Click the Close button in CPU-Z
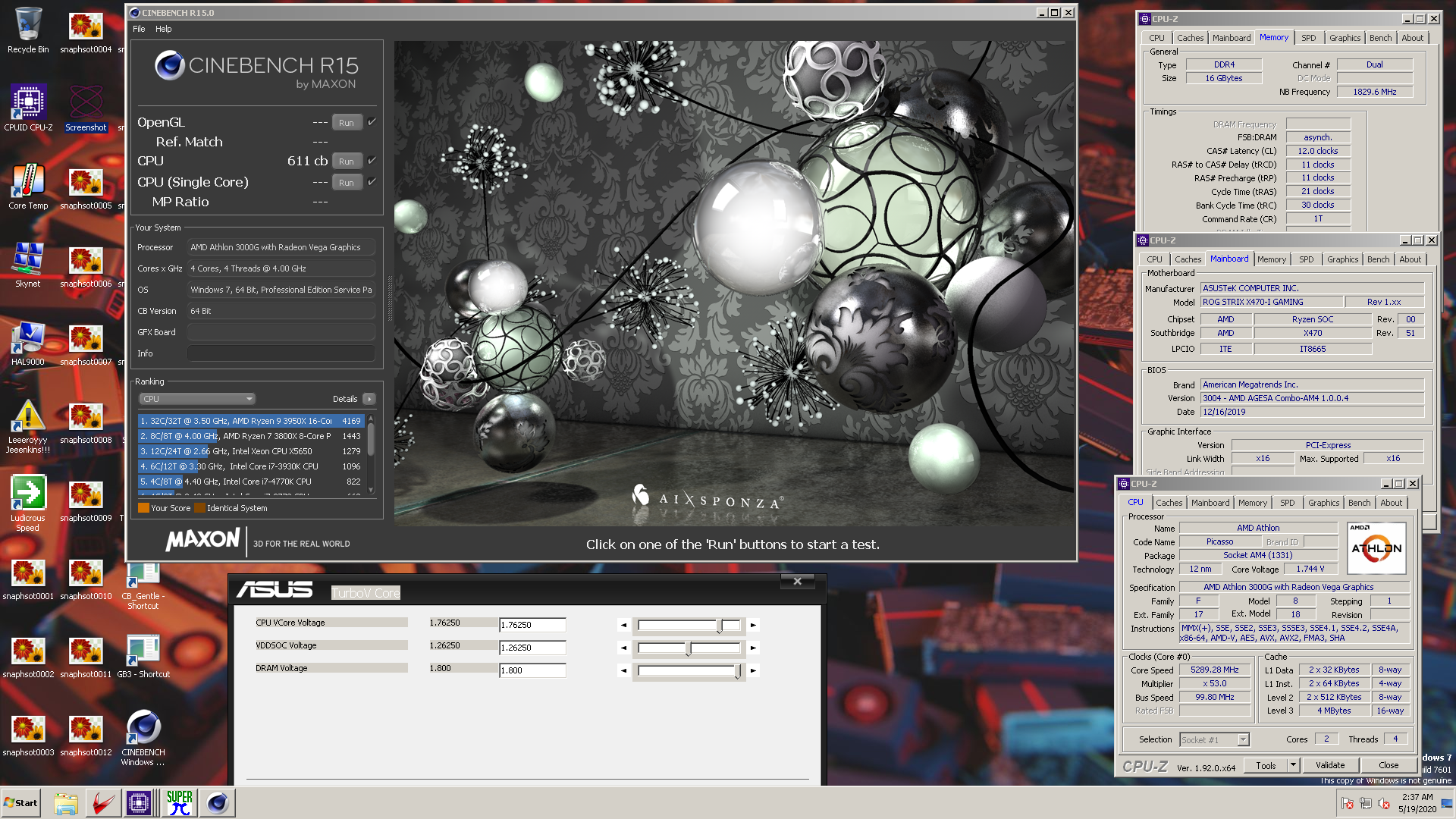 [x=1389, y=765]
